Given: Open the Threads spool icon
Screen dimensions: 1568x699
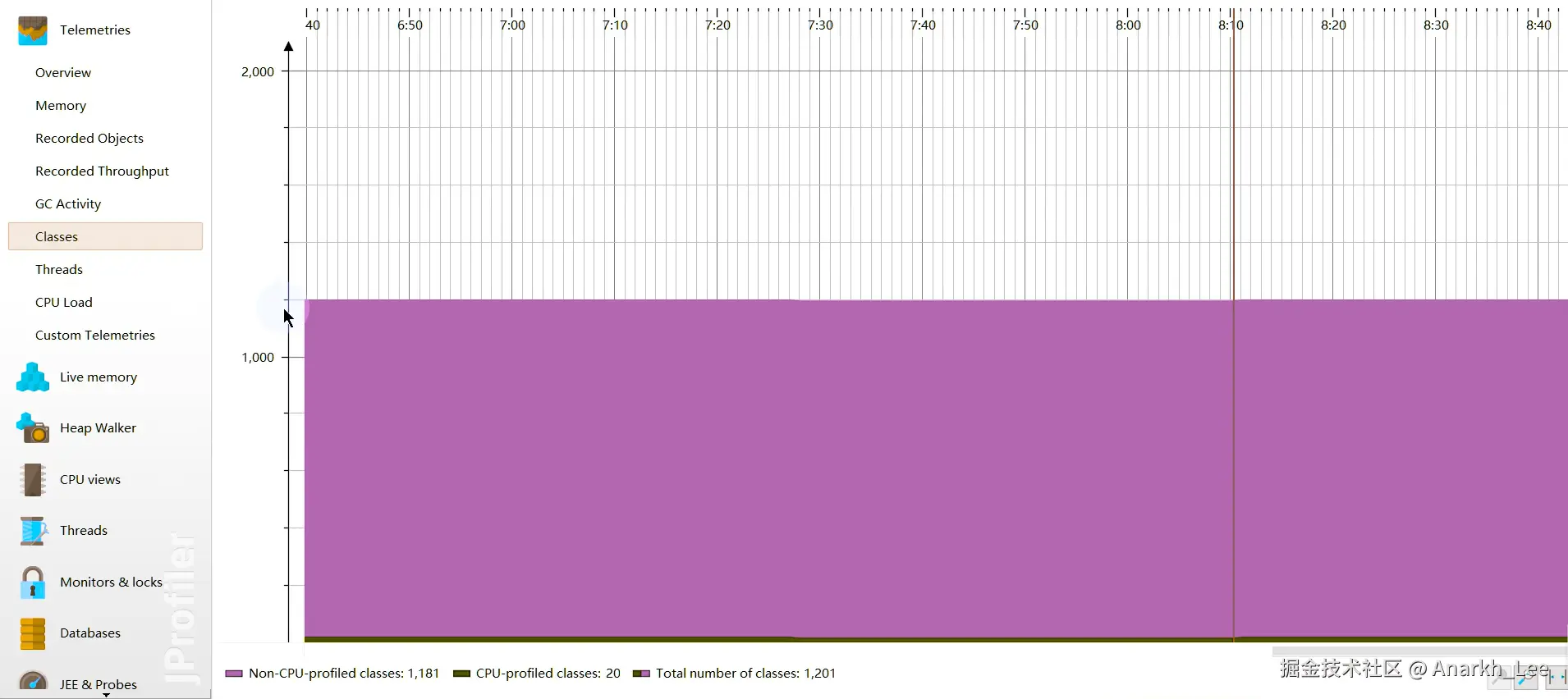Looking at the screenshot, I should (x=33, y=531).
